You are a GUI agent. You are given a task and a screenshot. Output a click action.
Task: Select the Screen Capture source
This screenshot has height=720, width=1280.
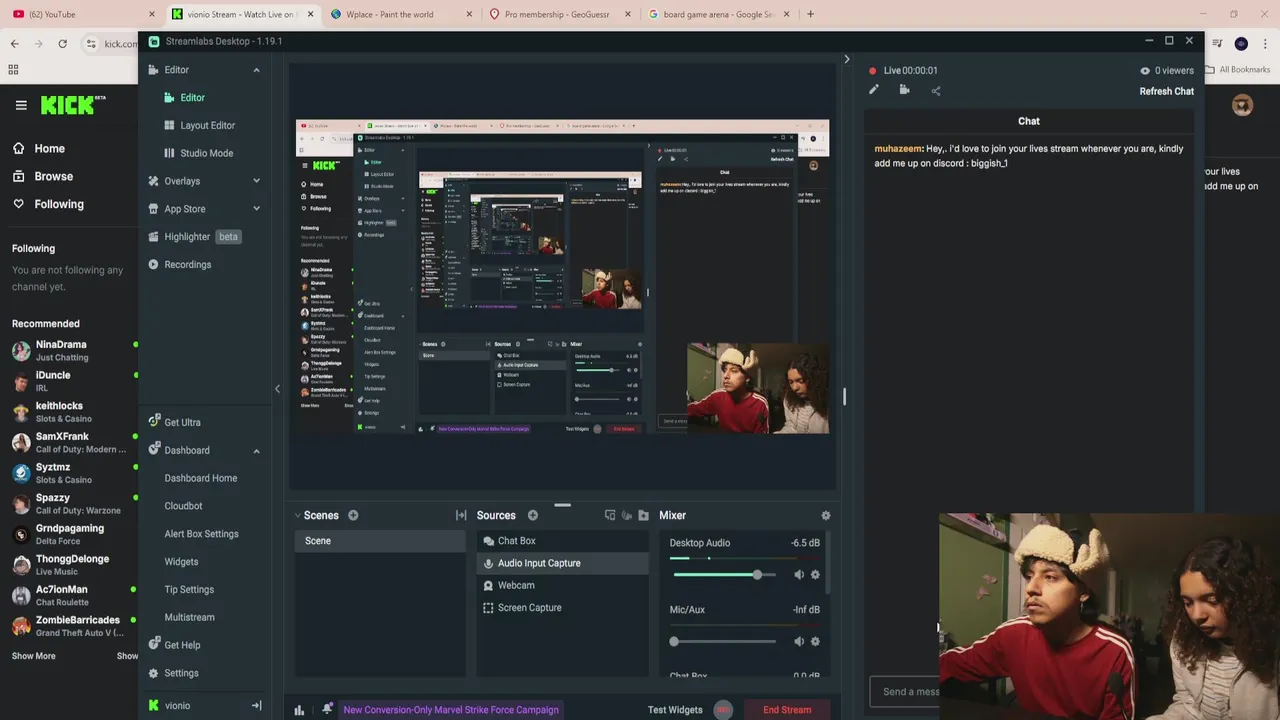pyautogui.click(x=562, y=608)
